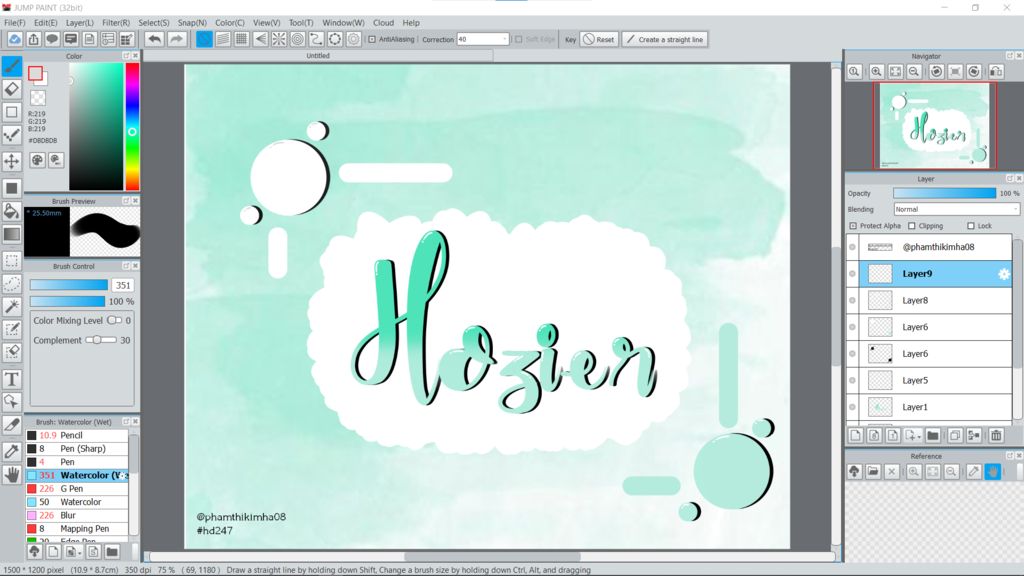Viewport: 1024px width, 576px height.
Task: Enable parallel lines snap
Action: (223, 39)
